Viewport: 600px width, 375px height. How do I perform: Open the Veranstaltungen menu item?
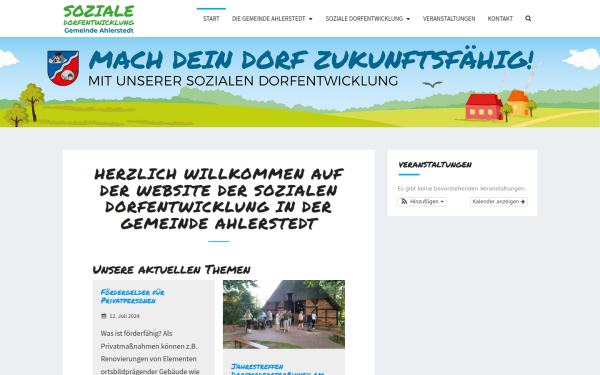[449, 18]
